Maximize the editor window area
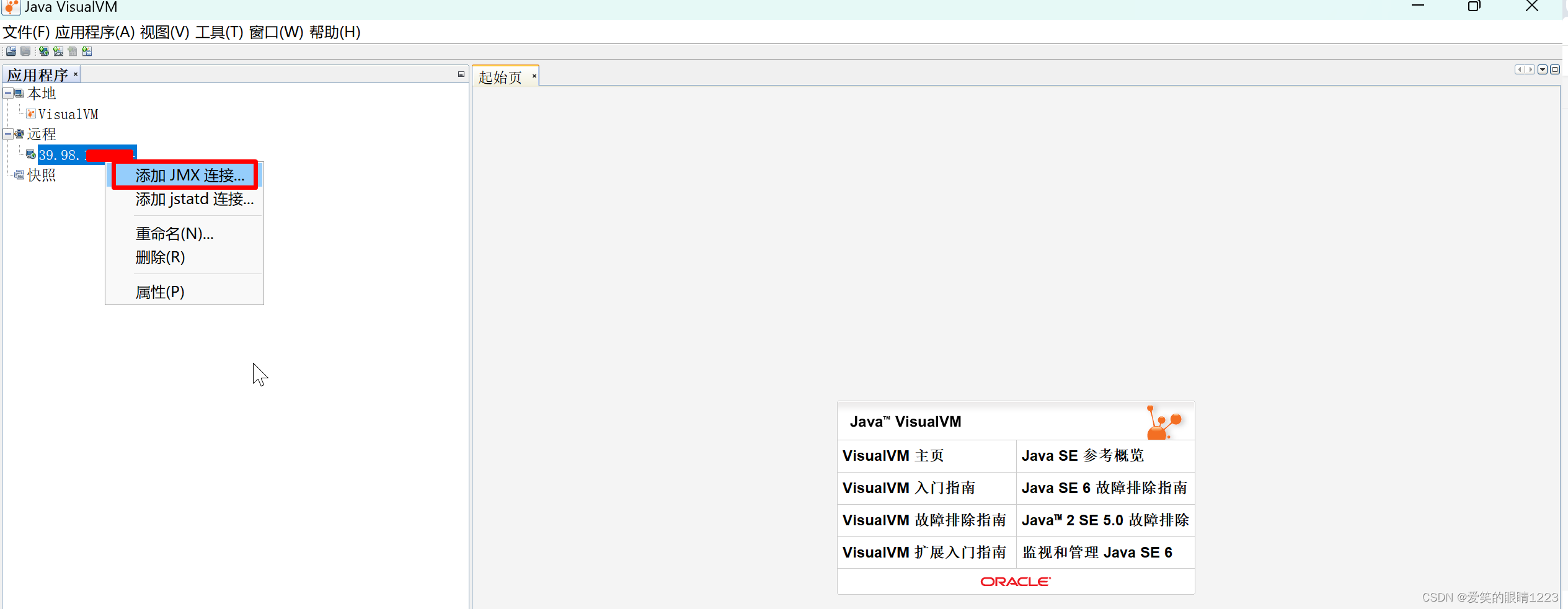This screenshot has width=1568, height=609. click(1555, 69)
